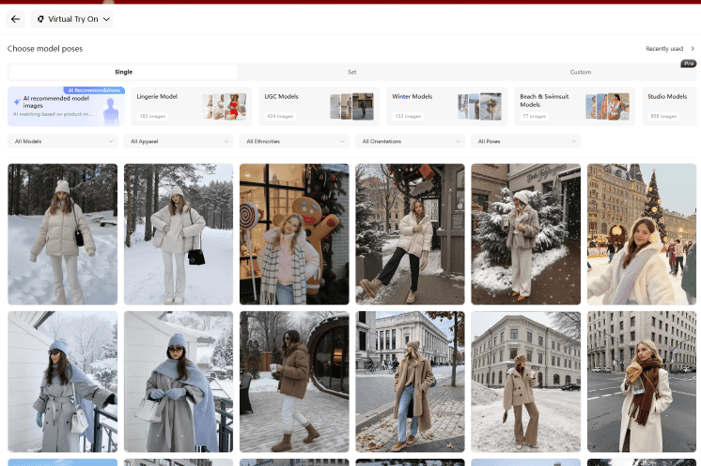
Task: Open the Studio Models category
Action: [671, 106]
